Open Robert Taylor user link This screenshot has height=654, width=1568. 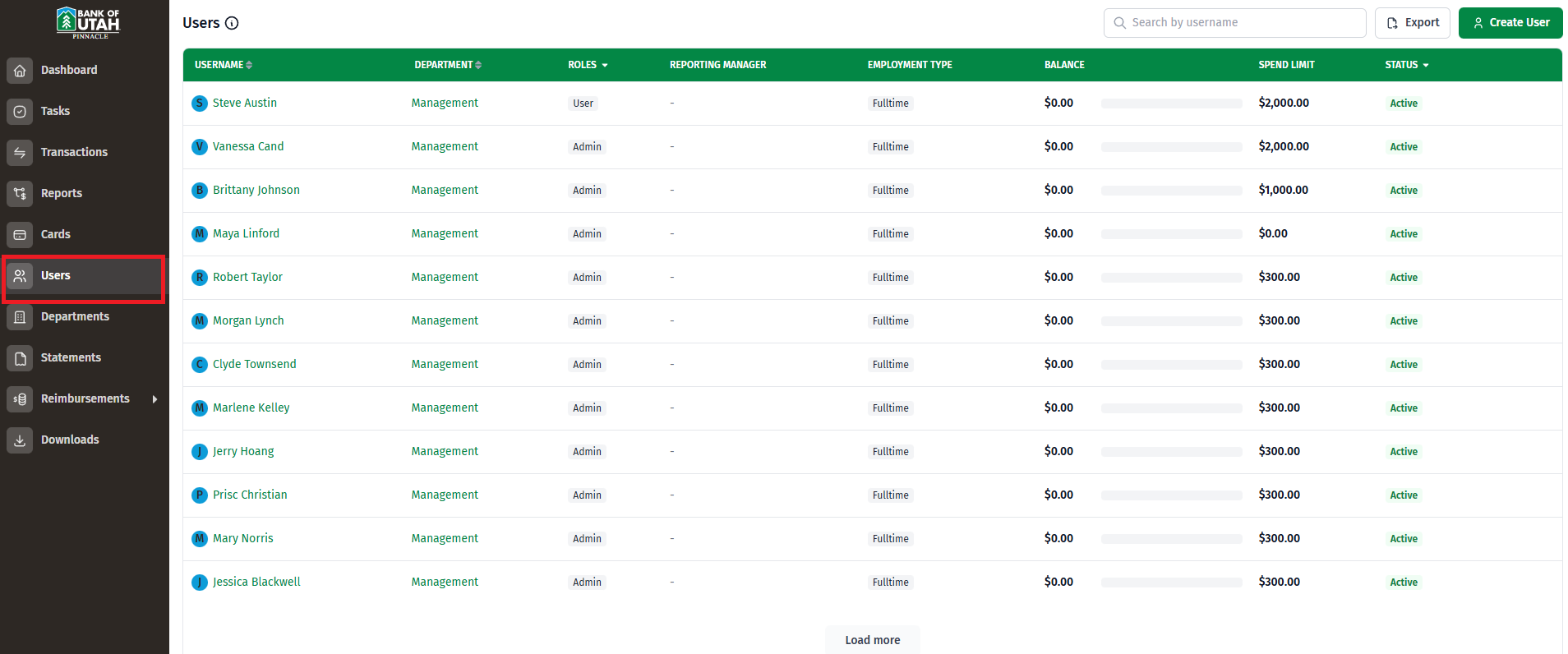click(247, 277)
